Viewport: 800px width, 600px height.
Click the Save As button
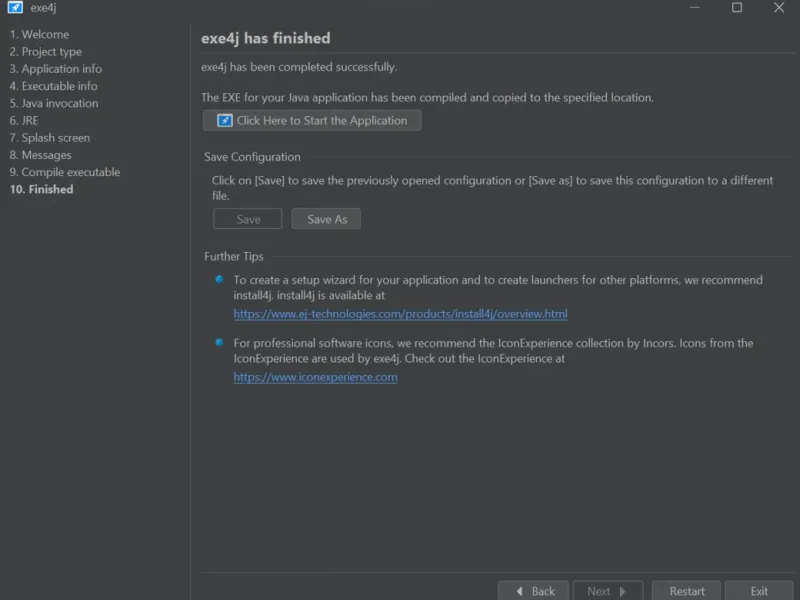click(x=327, y=219)
